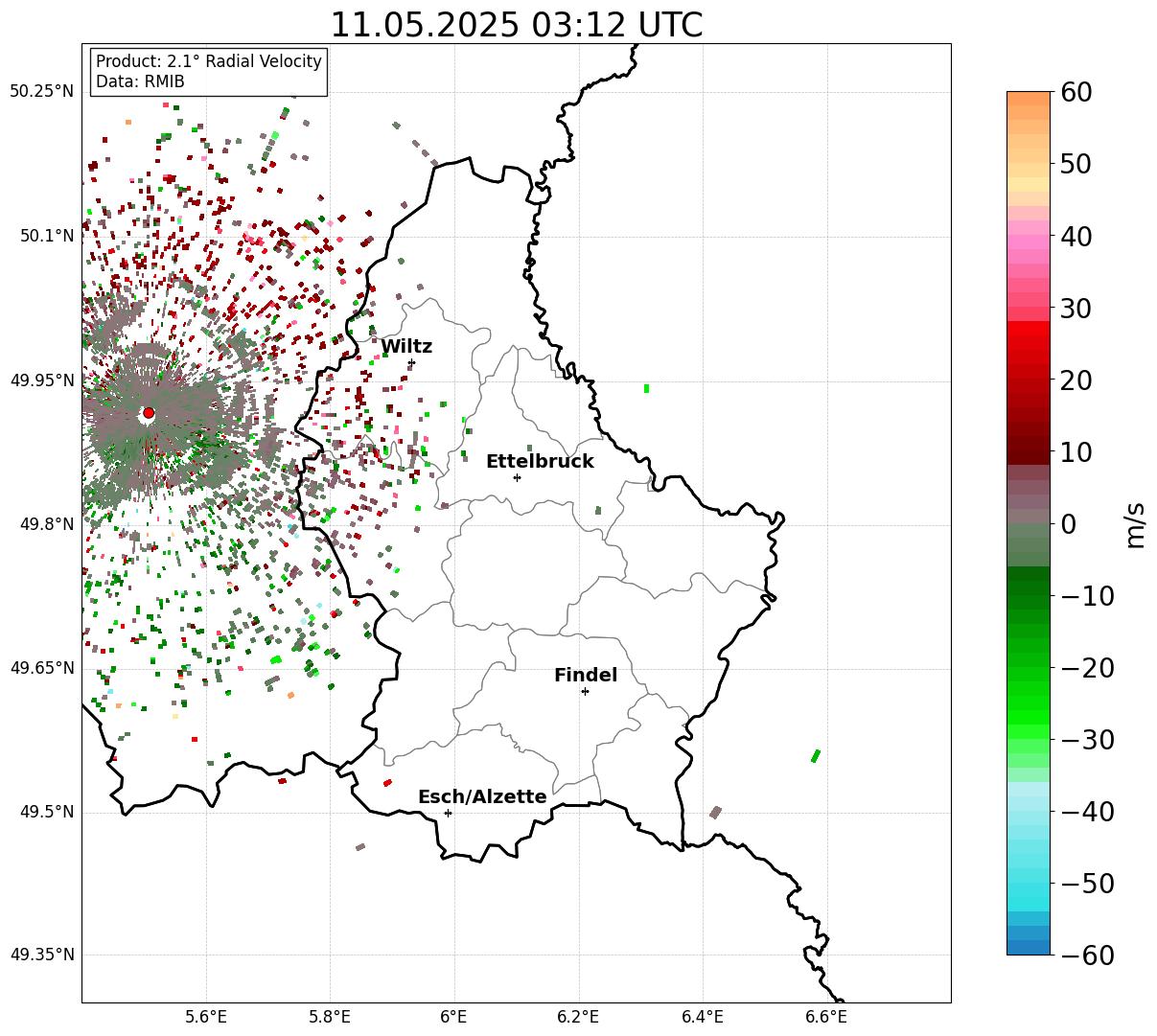The height and width of the screenshot is (1036, 1157).
Task: Click the 50.25°N latitude tick label
Action: click(x=41, y=91)
